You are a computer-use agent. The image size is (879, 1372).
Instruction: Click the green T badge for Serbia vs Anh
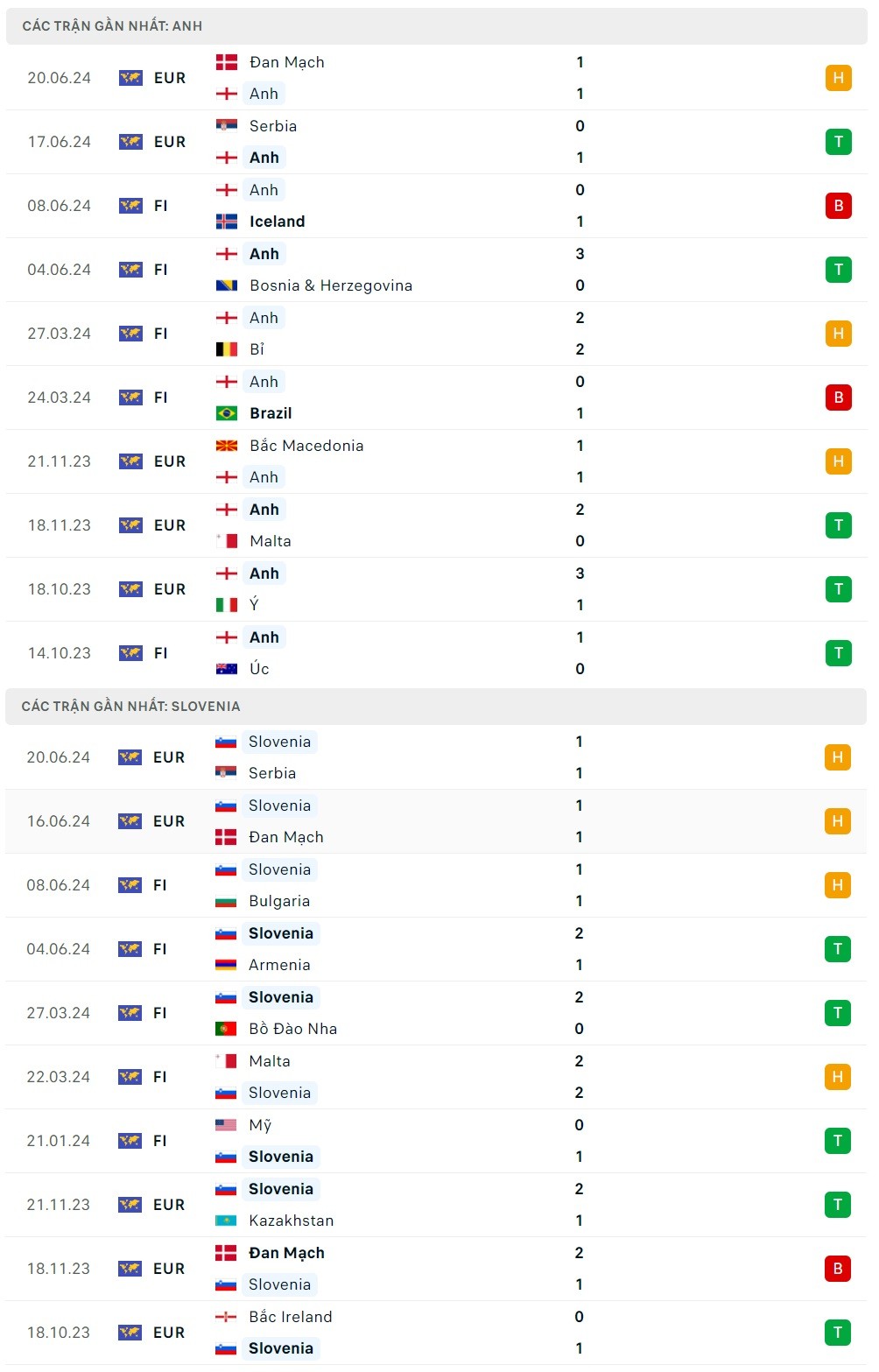pyautogui.click(x=838, y=142)
